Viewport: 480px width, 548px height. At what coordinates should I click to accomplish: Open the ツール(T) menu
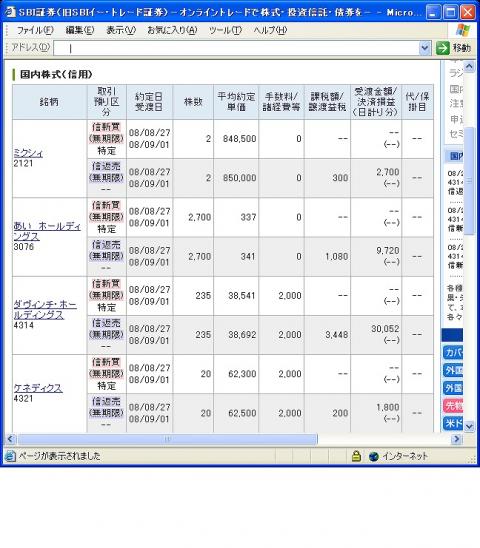[225, 30]
